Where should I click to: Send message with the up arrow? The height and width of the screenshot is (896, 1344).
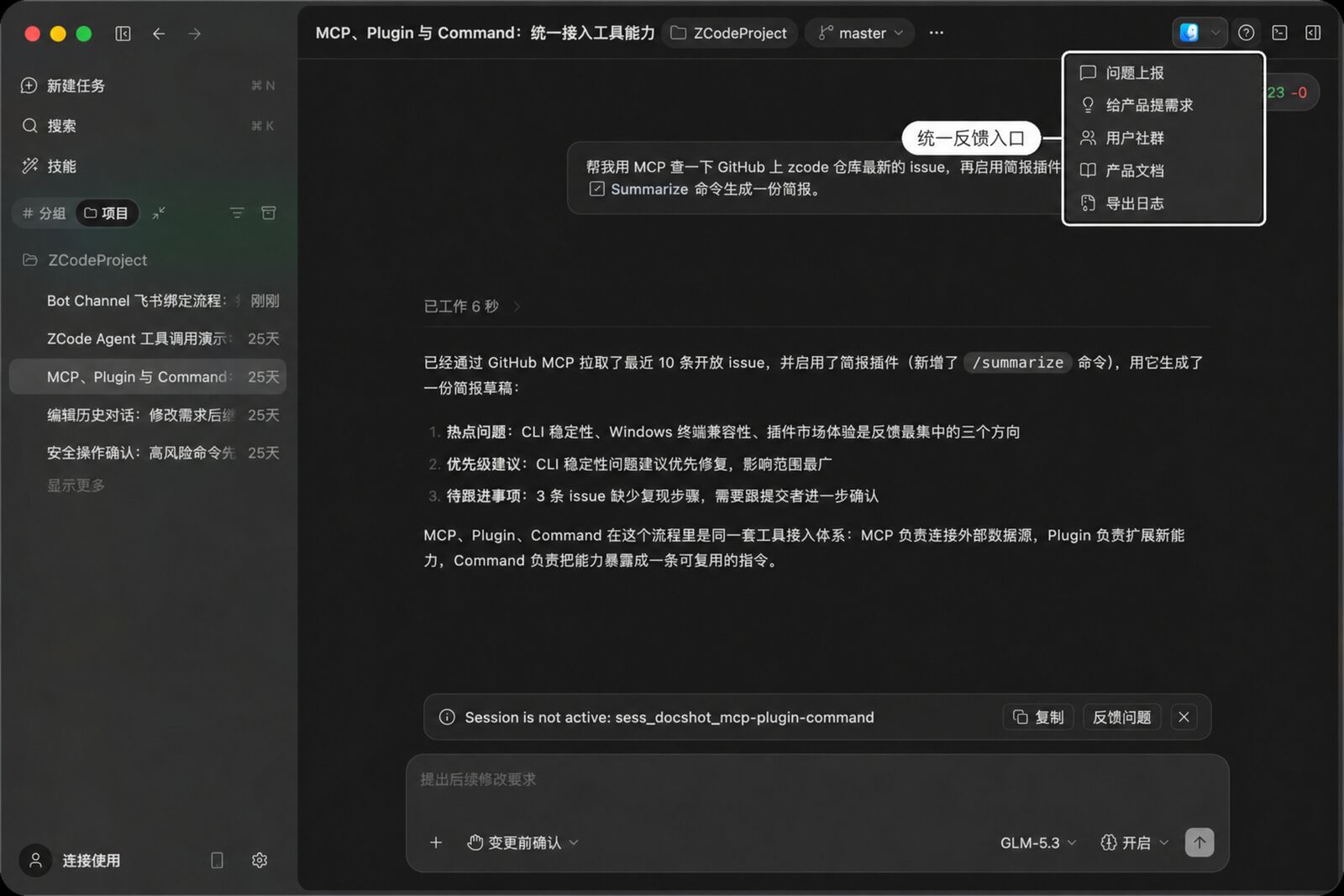click(1200, 842)
